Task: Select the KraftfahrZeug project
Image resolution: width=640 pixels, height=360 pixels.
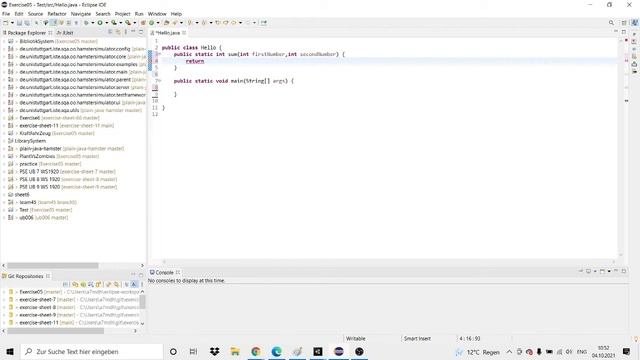Action: tap(35, 133)
